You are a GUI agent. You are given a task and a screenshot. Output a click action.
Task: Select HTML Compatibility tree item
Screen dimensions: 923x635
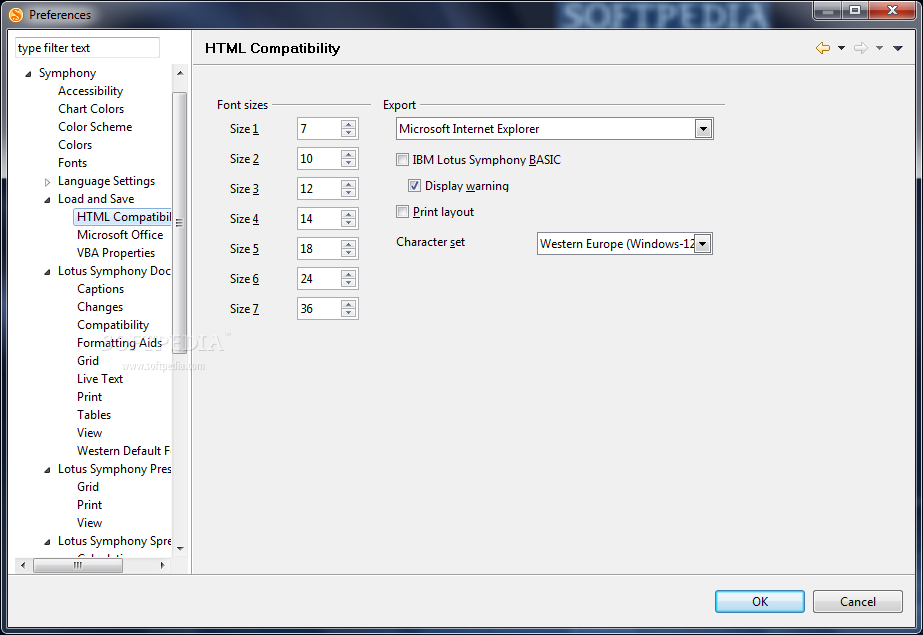coord(124,217)
